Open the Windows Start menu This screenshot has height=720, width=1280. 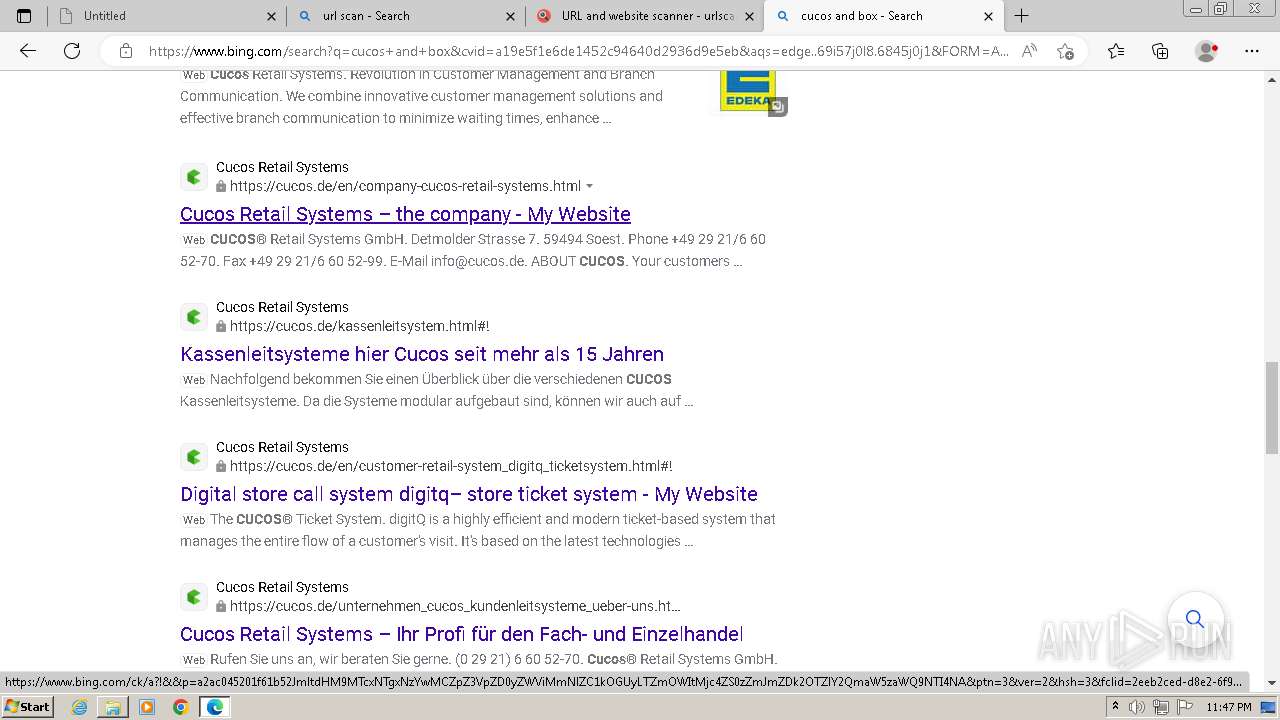coord(28,707)
